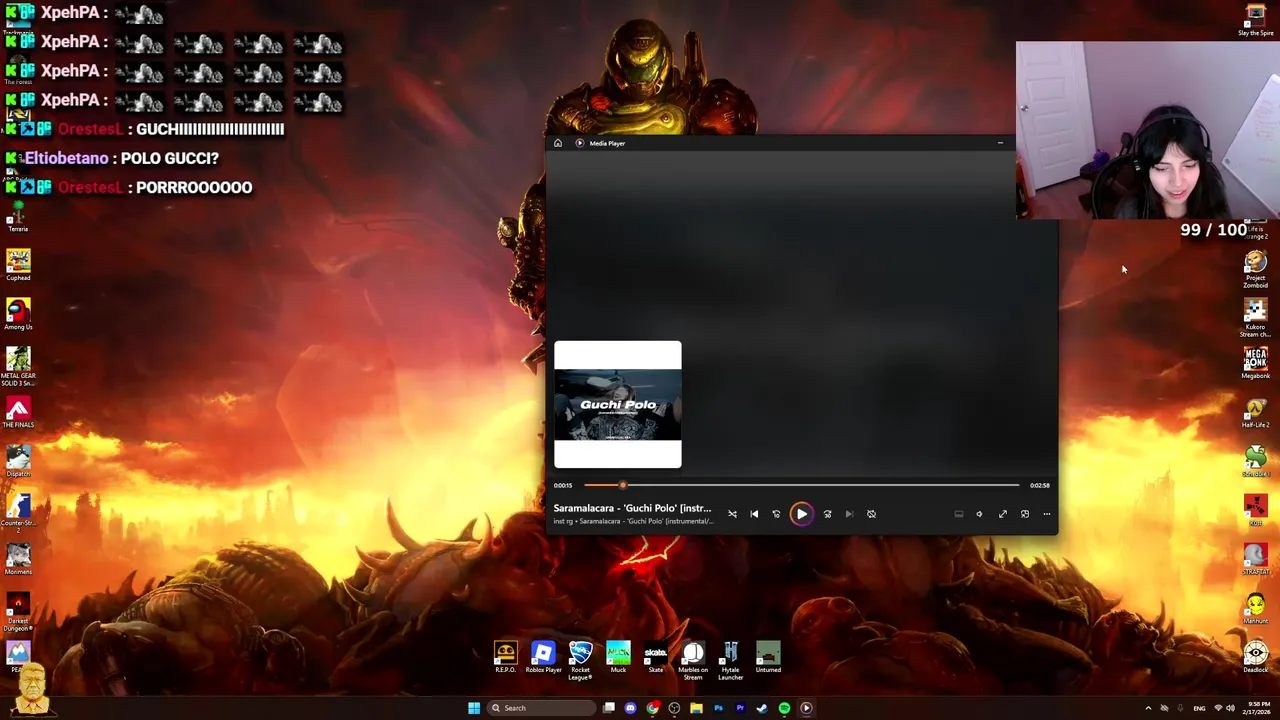Viewport: 1280px width, 720px height.
Task: Select THE FINALS desktop icon
Action: (x=18, y=412)
